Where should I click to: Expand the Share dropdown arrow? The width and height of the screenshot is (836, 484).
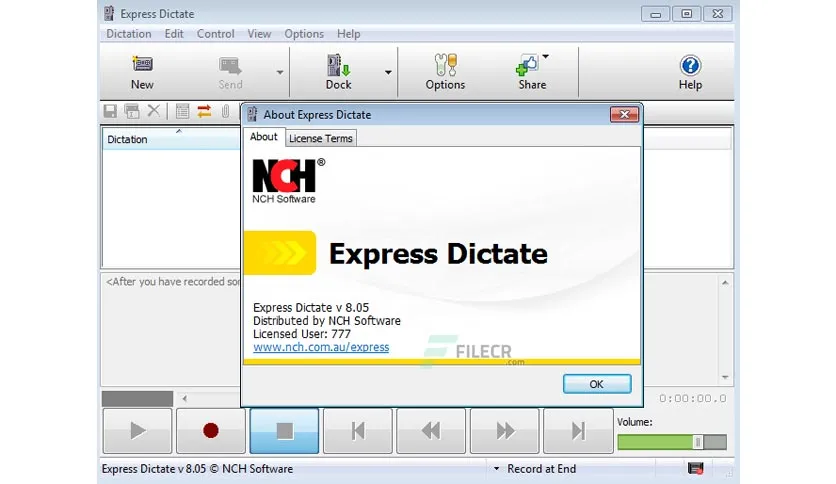[545, 57]
